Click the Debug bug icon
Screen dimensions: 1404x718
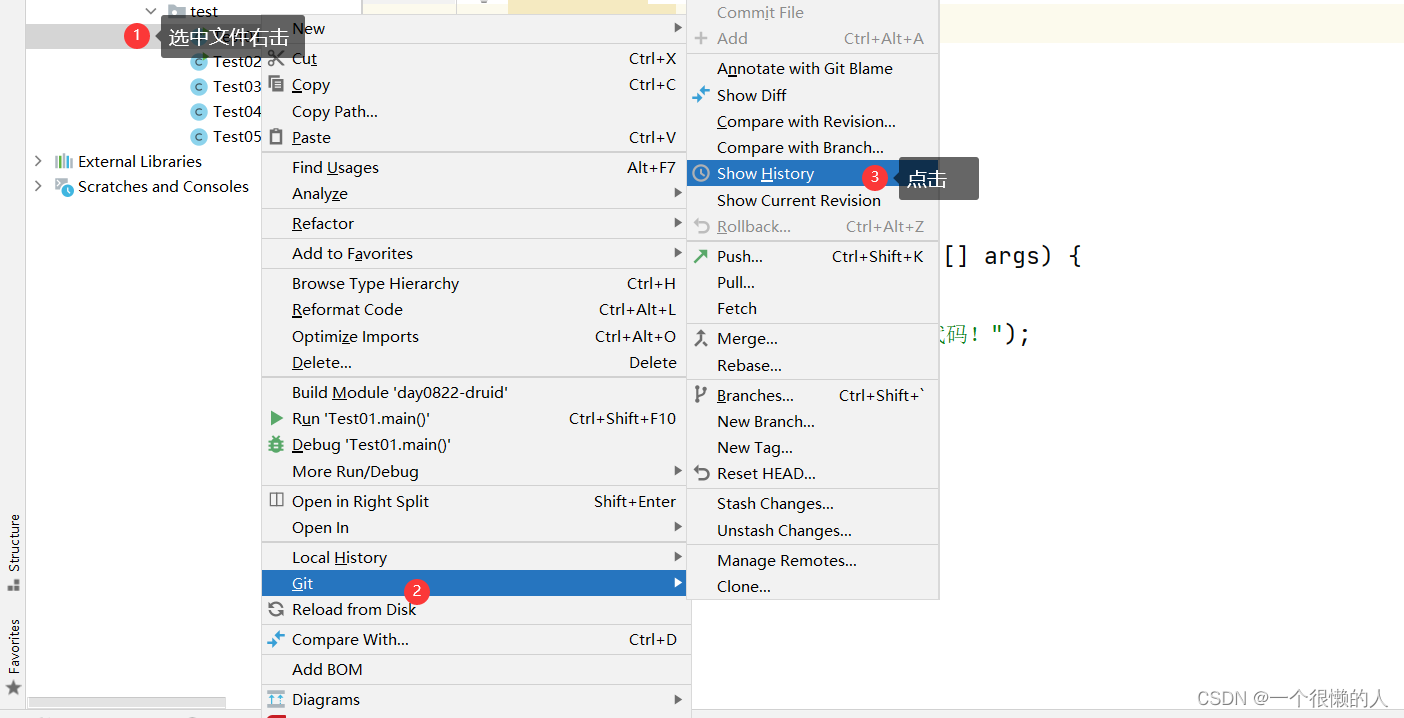tap(277, 444)
